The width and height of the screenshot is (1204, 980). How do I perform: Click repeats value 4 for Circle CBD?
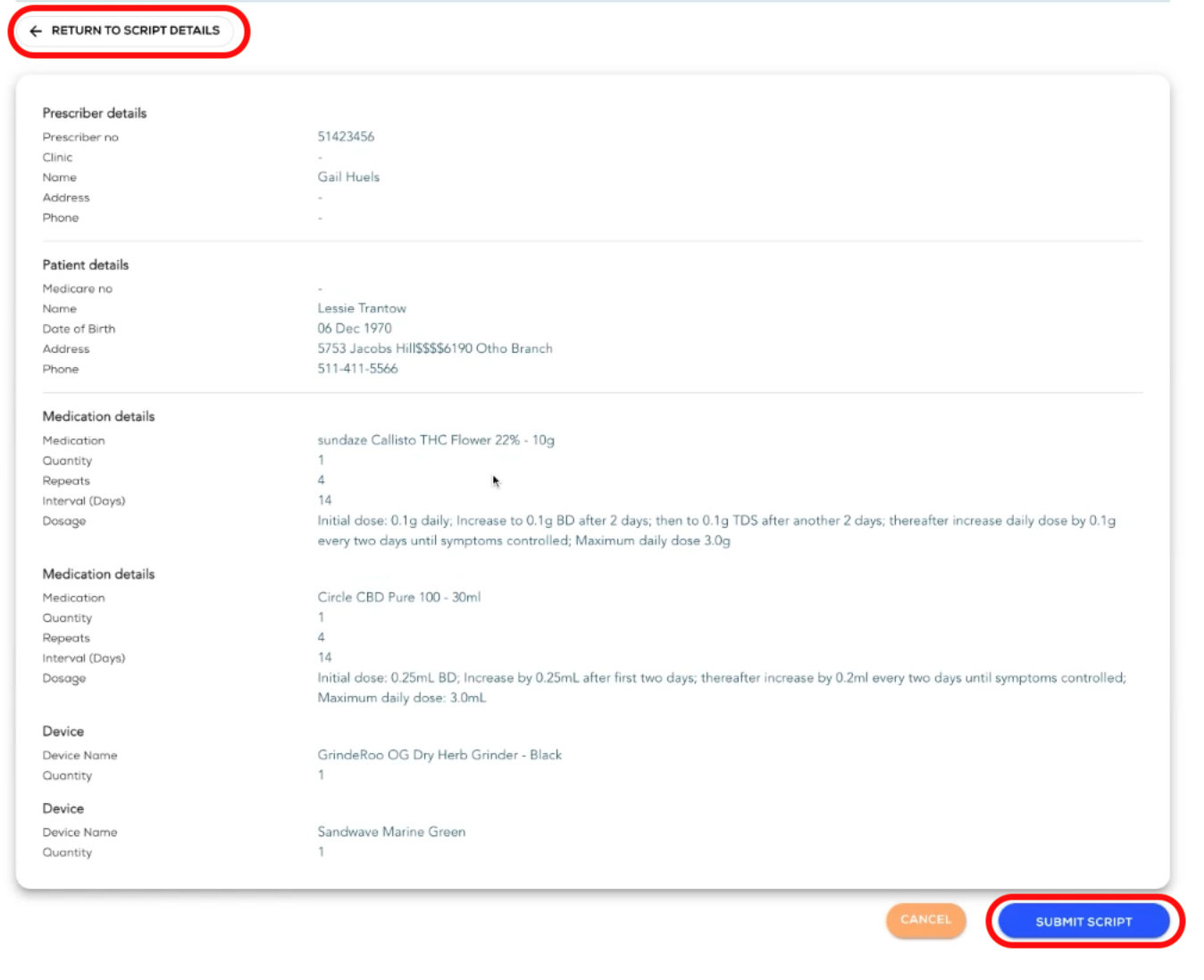pos(321,638)
